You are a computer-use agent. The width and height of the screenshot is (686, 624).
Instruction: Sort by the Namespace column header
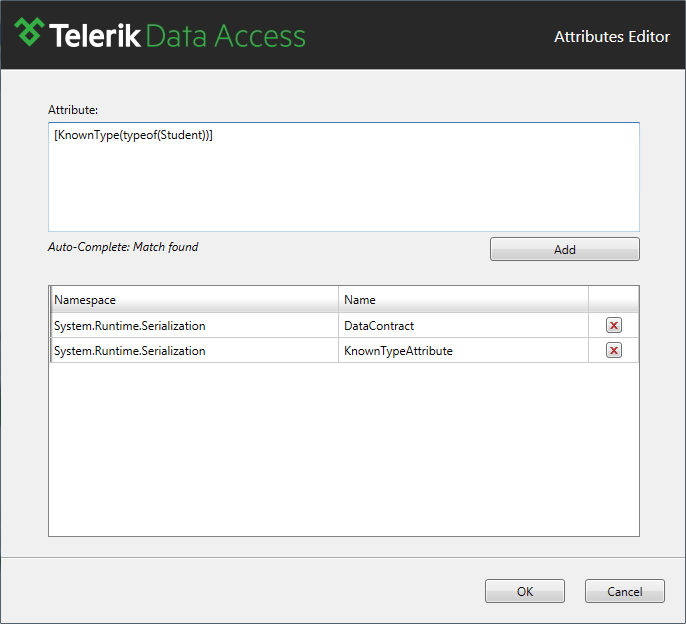tap(194, 299)
